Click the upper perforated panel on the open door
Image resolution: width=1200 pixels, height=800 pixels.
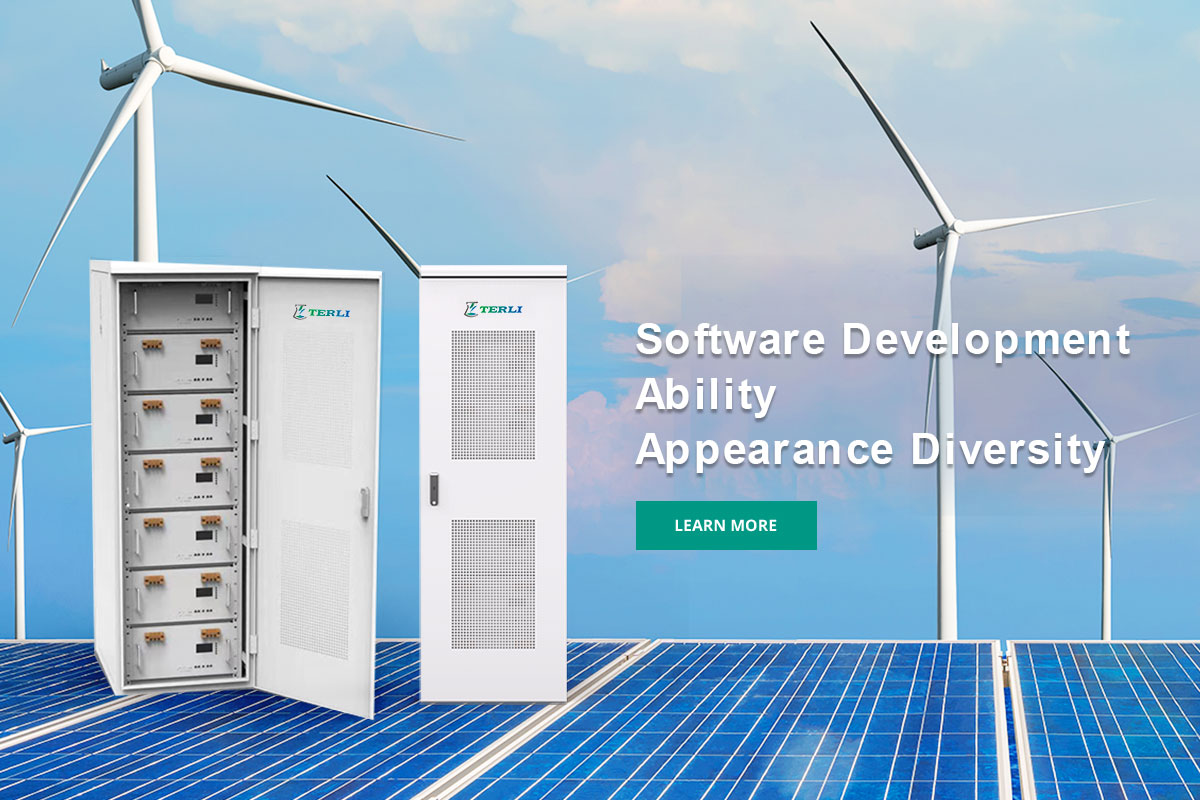click(x=317, y=398)
